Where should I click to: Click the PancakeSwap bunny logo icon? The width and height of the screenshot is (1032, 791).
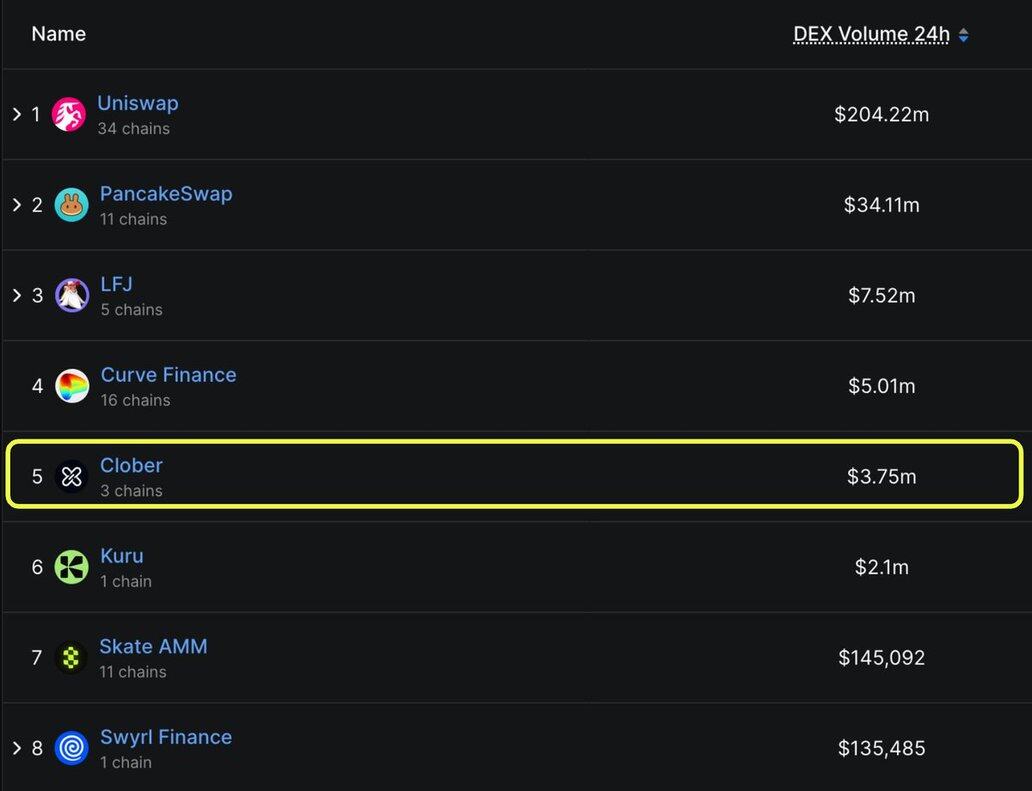pos(71,205)
